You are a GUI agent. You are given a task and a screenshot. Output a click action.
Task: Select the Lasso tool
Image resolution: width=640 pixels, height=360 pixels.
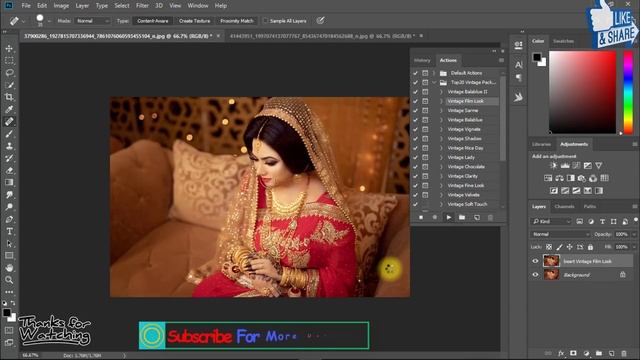(x=9, y=73)
